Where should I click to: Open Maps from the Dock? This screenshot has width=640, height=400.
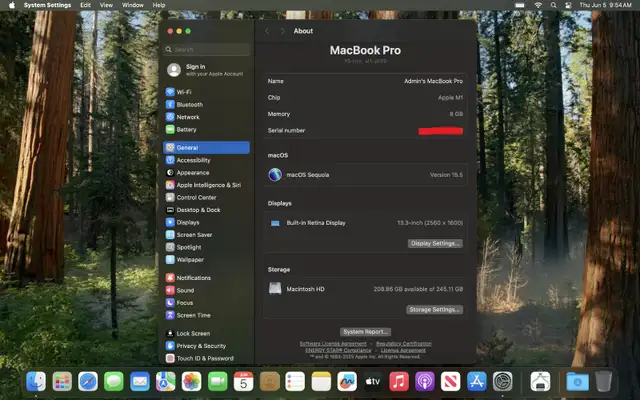tap(166, 382)
